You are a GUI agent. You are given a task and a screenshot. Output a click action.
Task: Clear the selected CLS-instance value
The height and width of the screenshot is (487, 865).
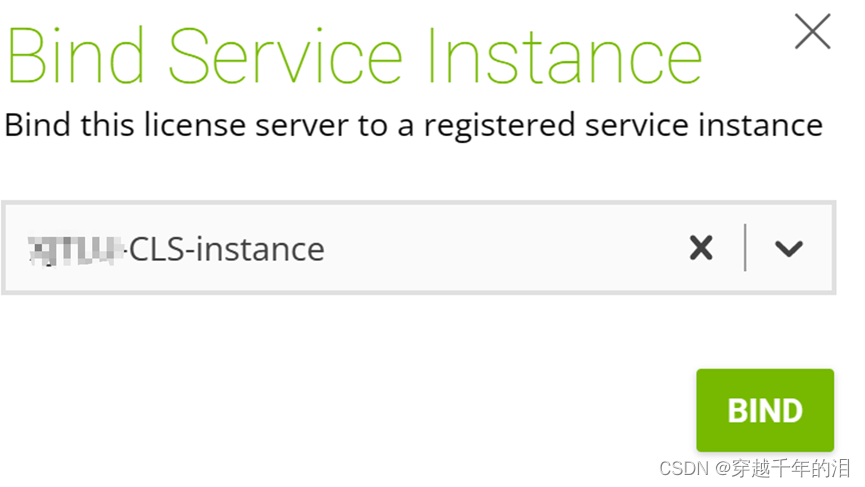[x=701, y=248]
